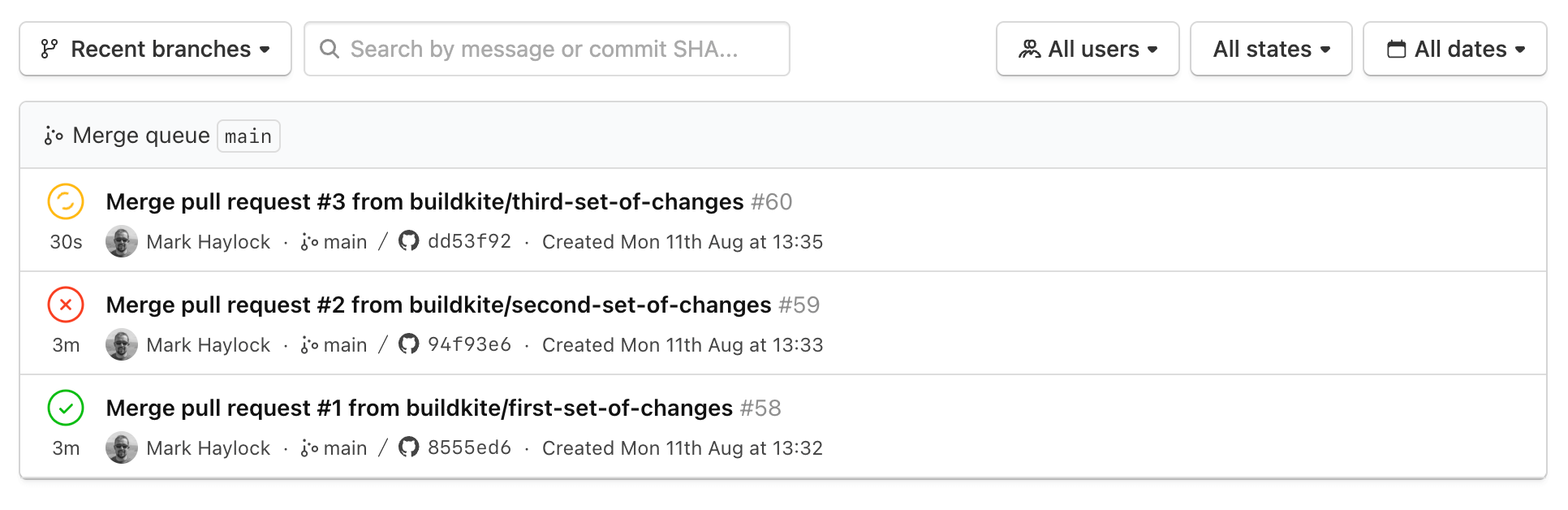The image size is (1568, 510).
Task: Click the GitHub icon next to commit dd53f92
Action: (x=409, y=241)
